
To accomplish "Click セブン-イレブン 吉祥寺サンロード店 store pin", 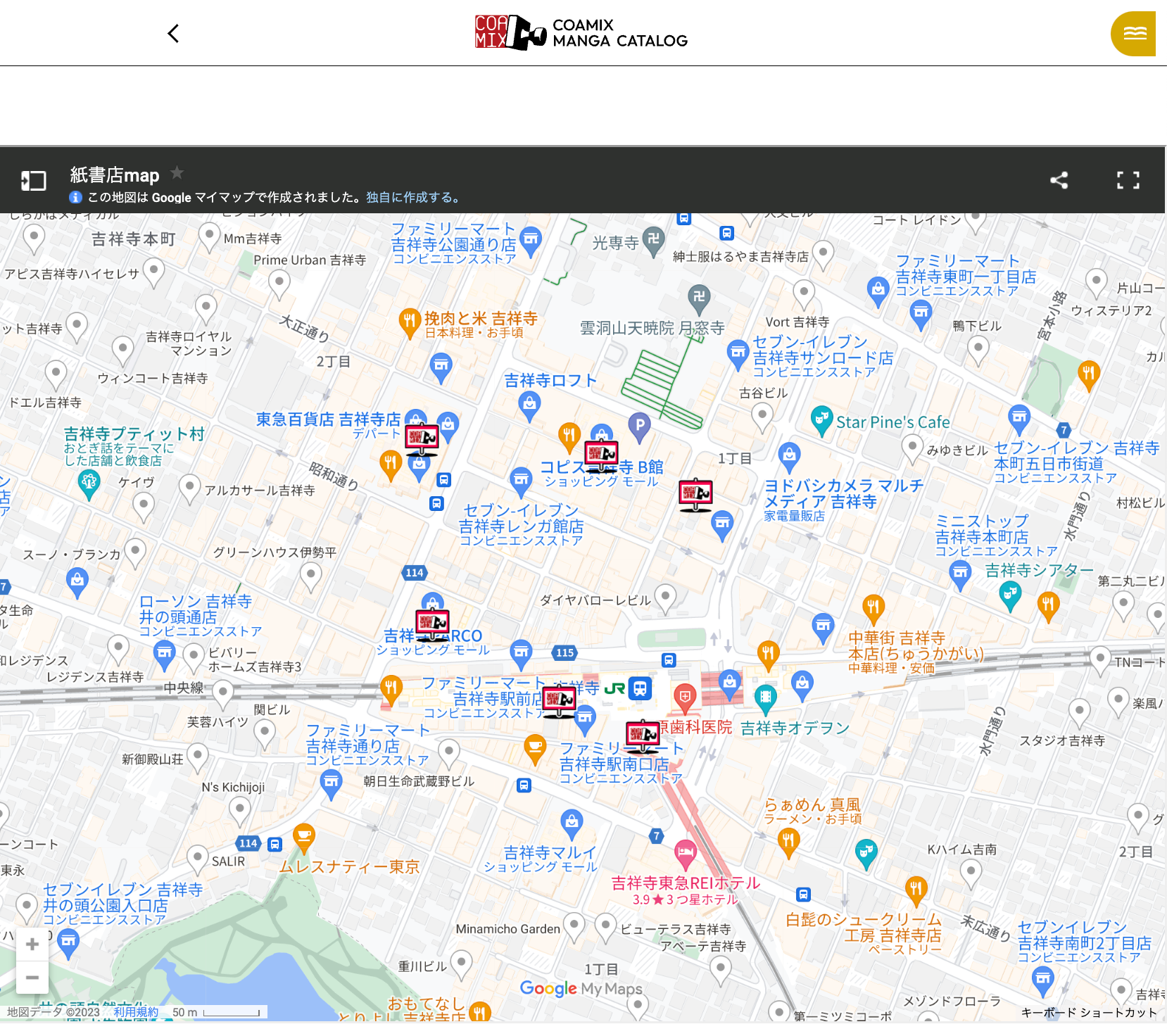I will [738, 355].
